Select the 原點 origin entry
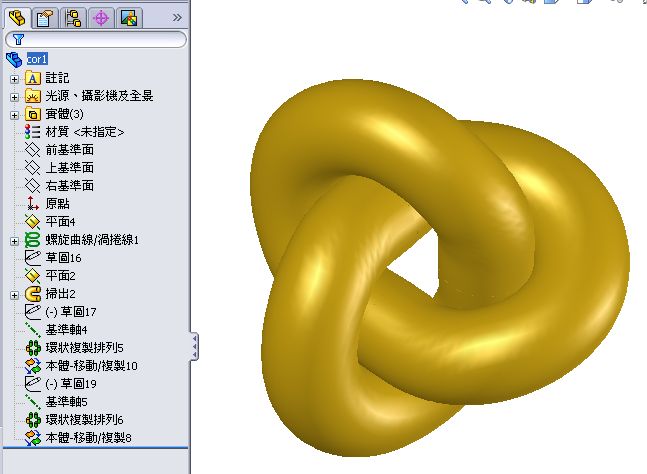This screenshot has height=474, width=647. pos(57,204)
